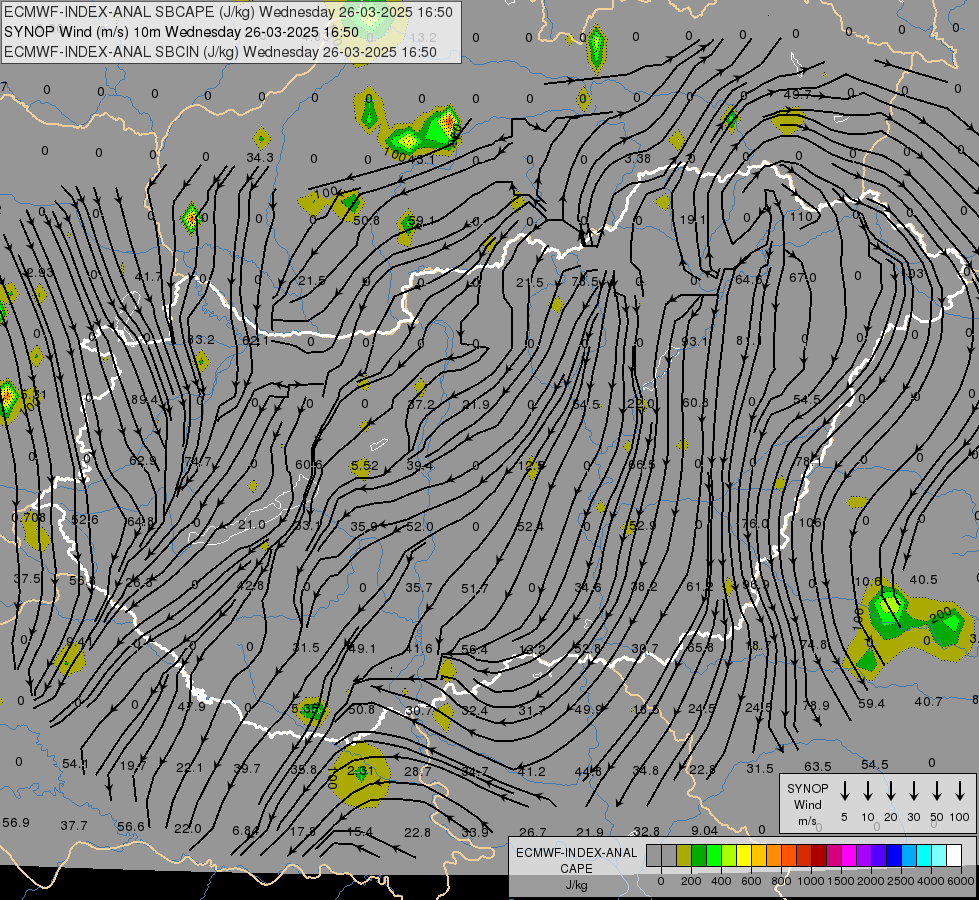The image size is (979, 900).
Task: Click the 'SYNOP Wind m/s' legend label
Action: coord(807,805)
